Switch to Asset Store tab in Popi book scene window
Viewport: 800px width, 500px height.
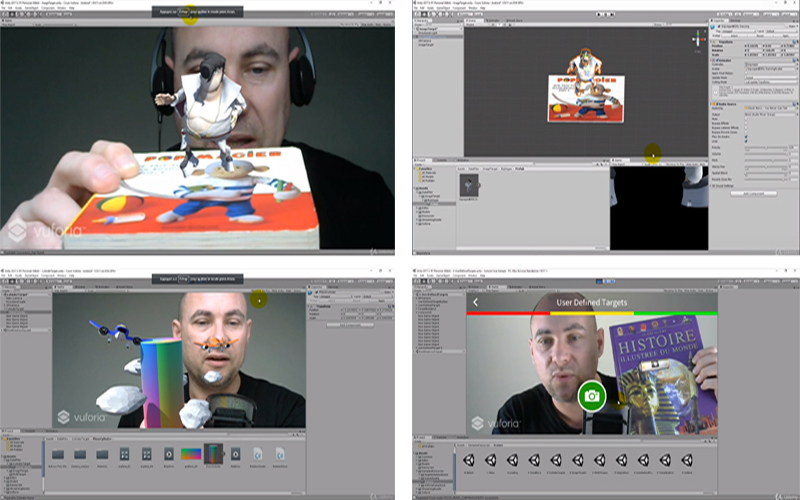click(514, 20)
